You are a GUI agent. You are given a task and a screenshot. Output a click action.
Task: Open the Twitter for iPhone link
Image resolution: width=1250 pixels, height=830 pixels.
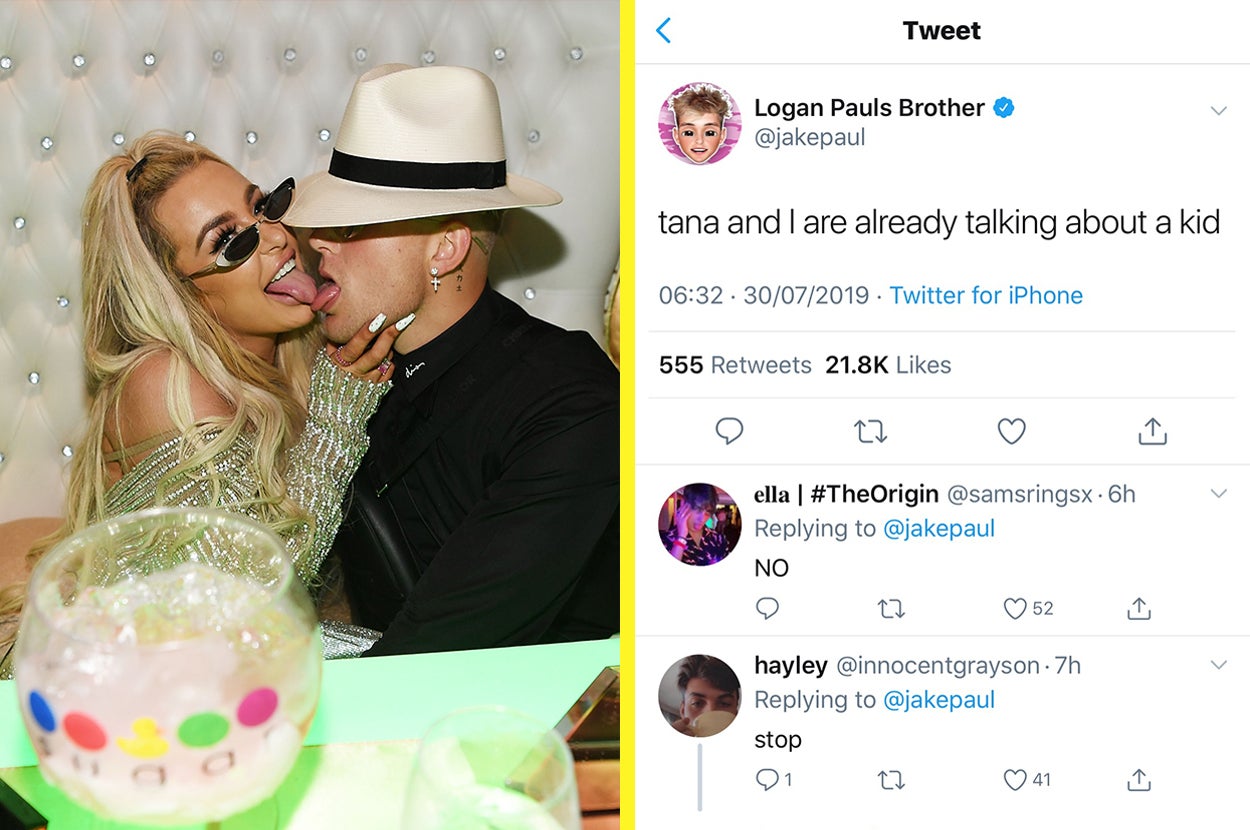(x=986, y=295)
